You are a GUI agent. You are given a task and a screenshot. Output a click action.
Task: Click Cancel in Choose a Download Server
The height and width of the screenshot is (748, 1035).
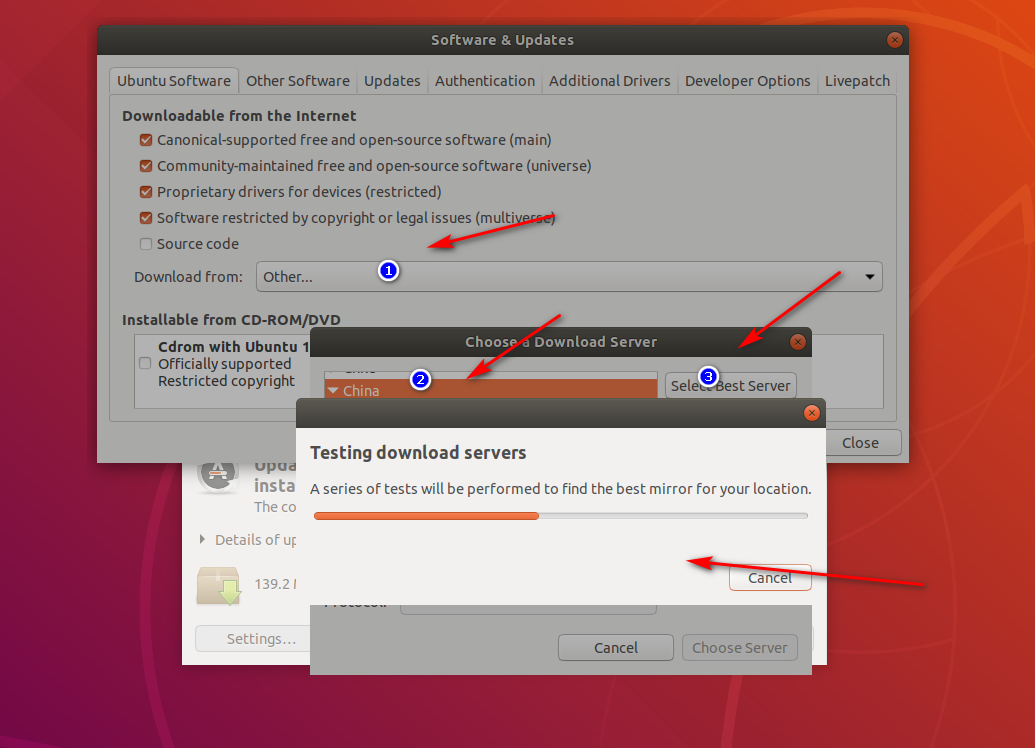click(x=615, y=648)
